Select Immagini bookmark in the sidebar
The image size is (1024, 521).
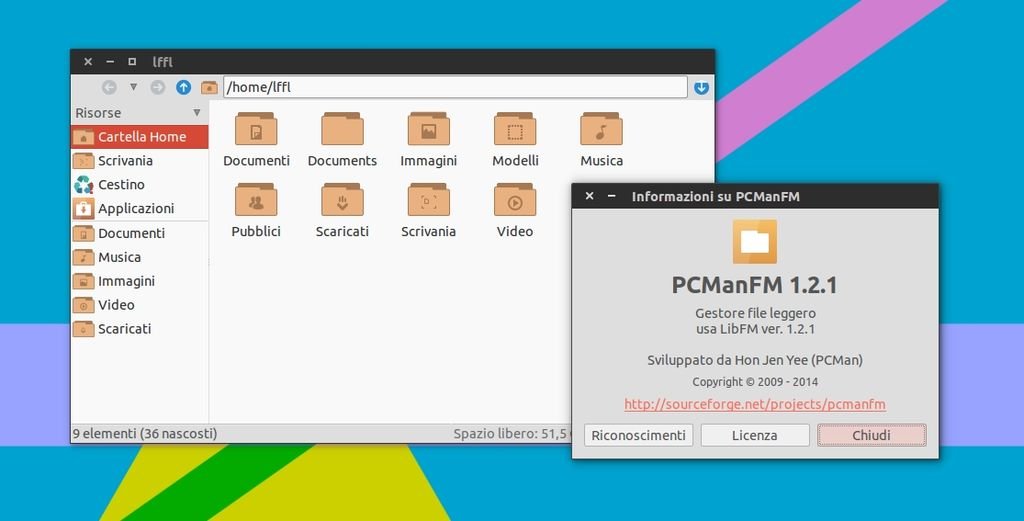click(139, 281)
